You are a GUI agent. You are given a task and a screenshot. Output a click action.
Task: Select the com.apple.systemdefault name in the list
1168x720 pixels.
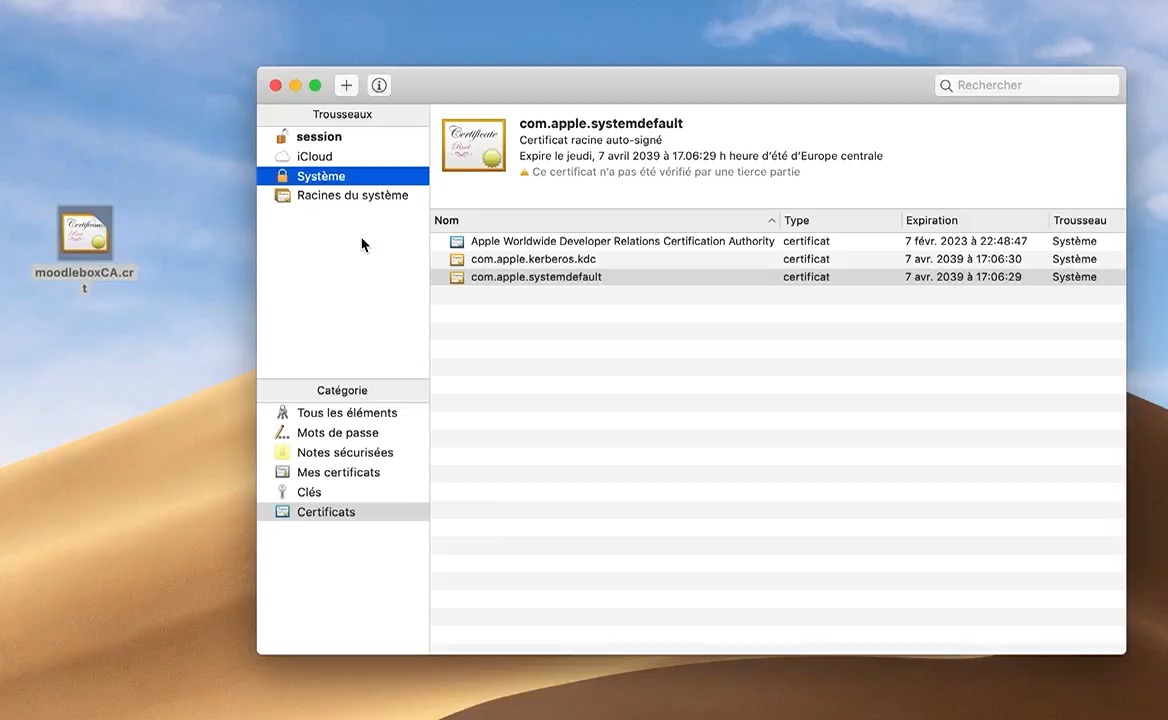tap(536, 277)
